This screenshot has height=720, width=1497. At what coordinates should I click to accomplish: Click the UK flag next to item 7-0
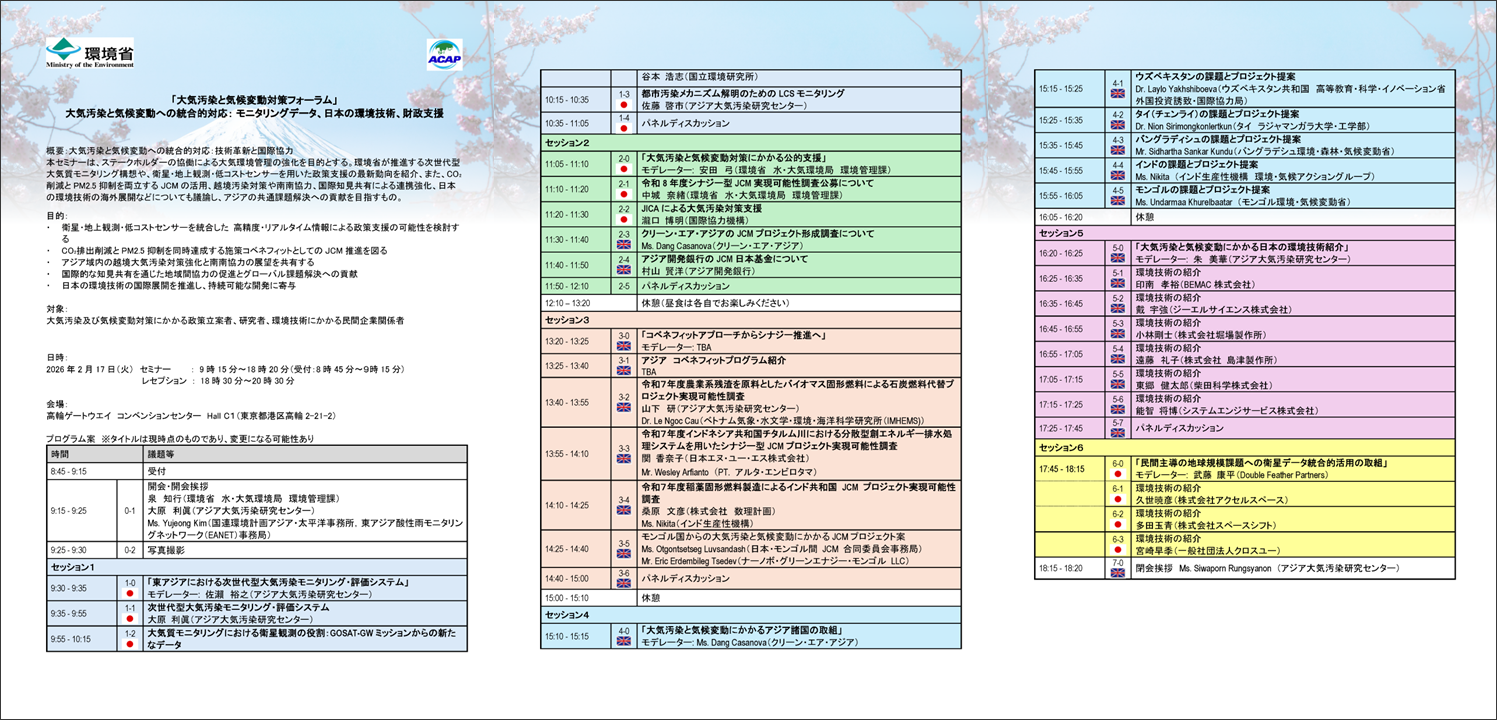[1117, 573]
